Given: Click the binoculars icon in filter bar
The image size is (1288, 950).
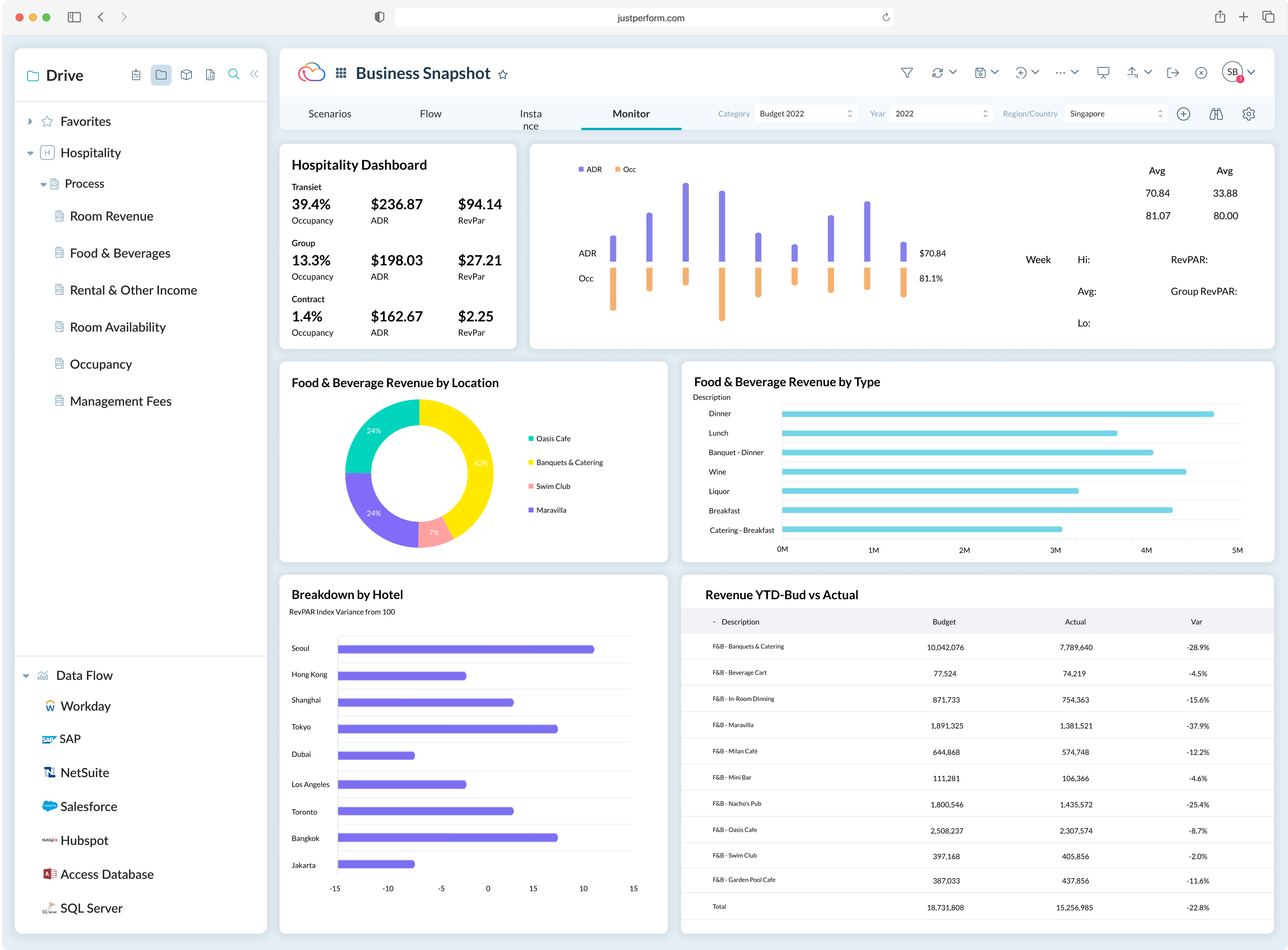Looking at the screenshot, I should tap(1216, 114).
